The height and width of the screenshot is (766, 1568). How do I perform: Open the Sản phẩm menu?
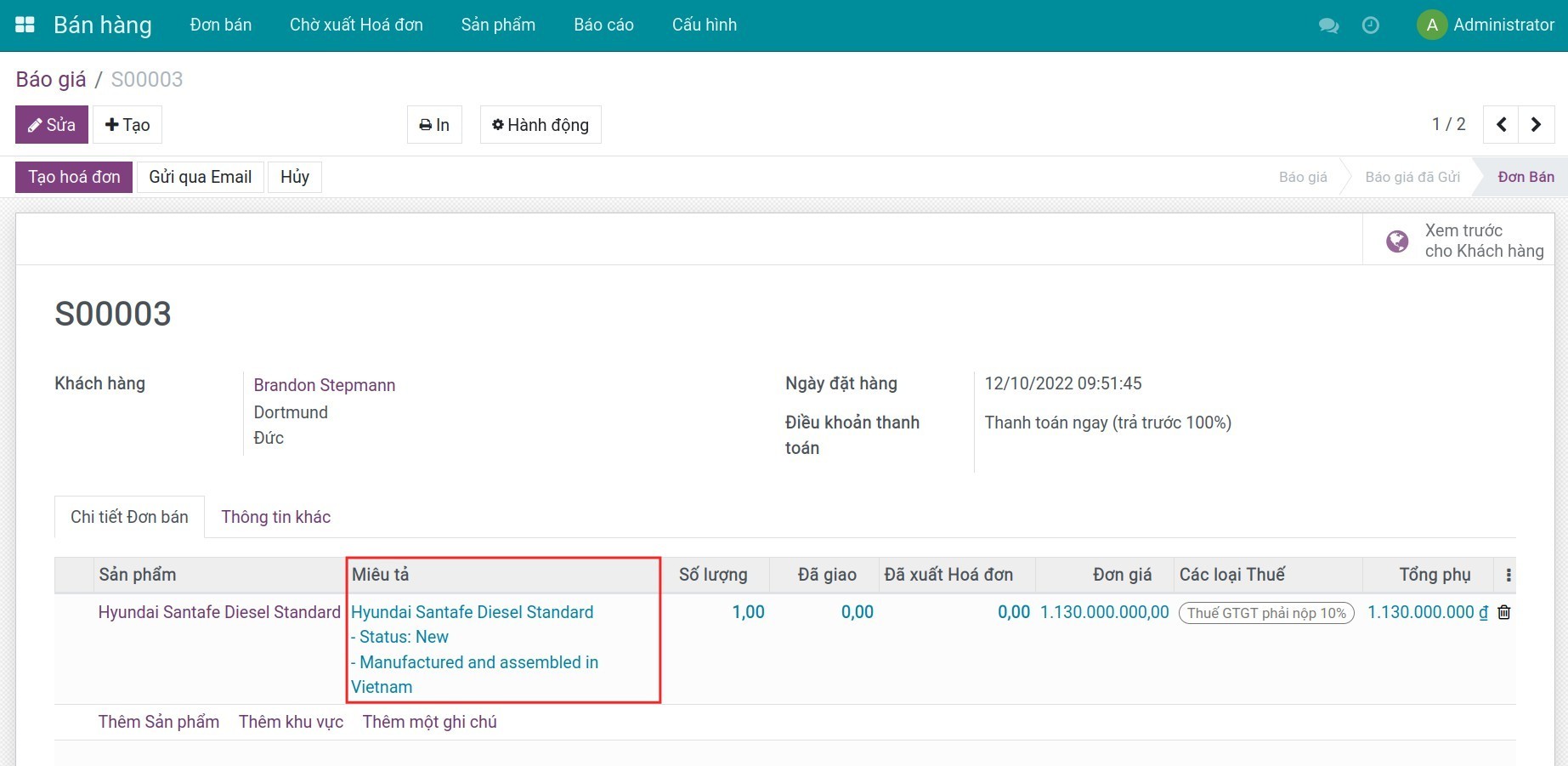(x=498, y=25)
